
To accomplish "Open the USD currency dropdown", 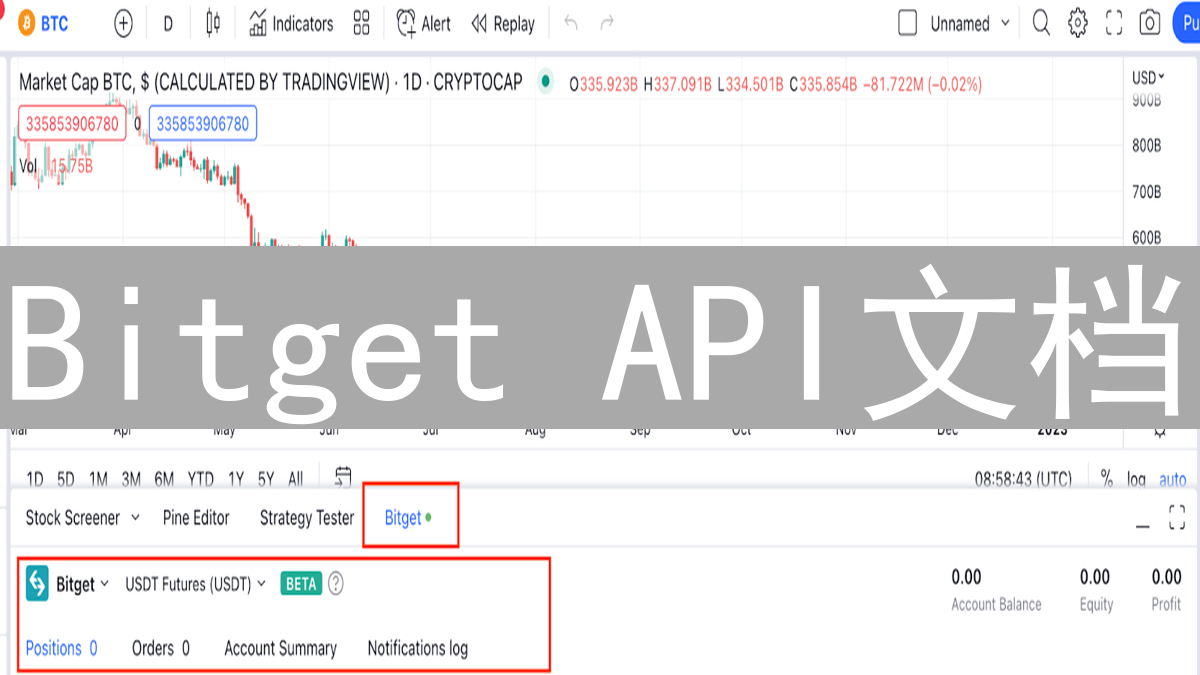I will point(1148,77).
